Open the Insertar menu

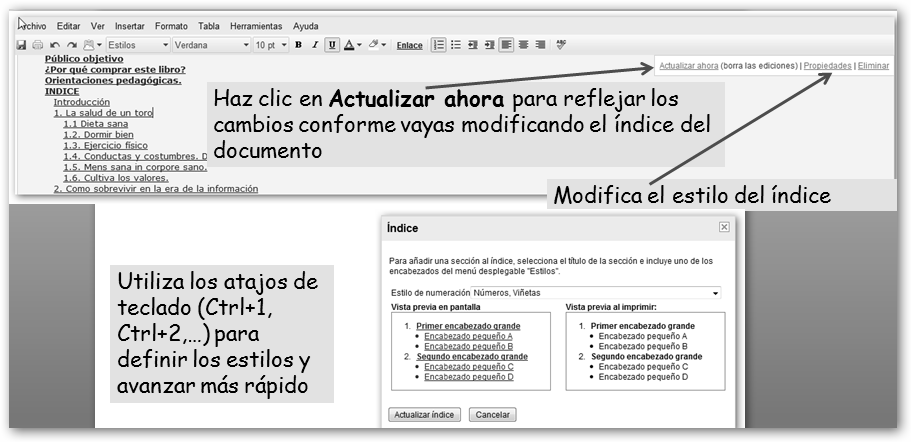point(129,25)
